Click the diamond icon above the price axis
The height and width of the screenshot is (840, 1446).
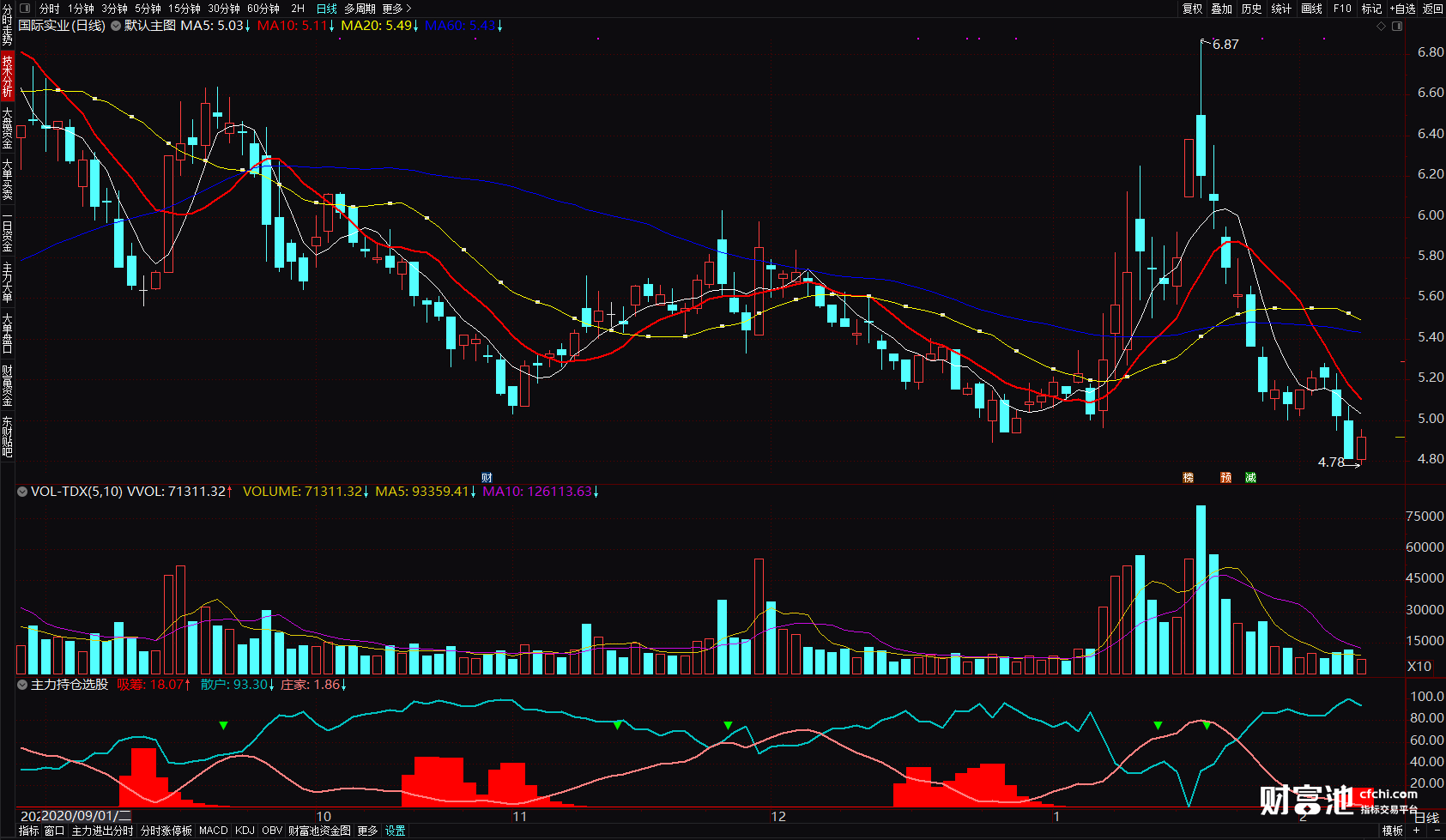pyautogui.click(x=1381, y=27)
